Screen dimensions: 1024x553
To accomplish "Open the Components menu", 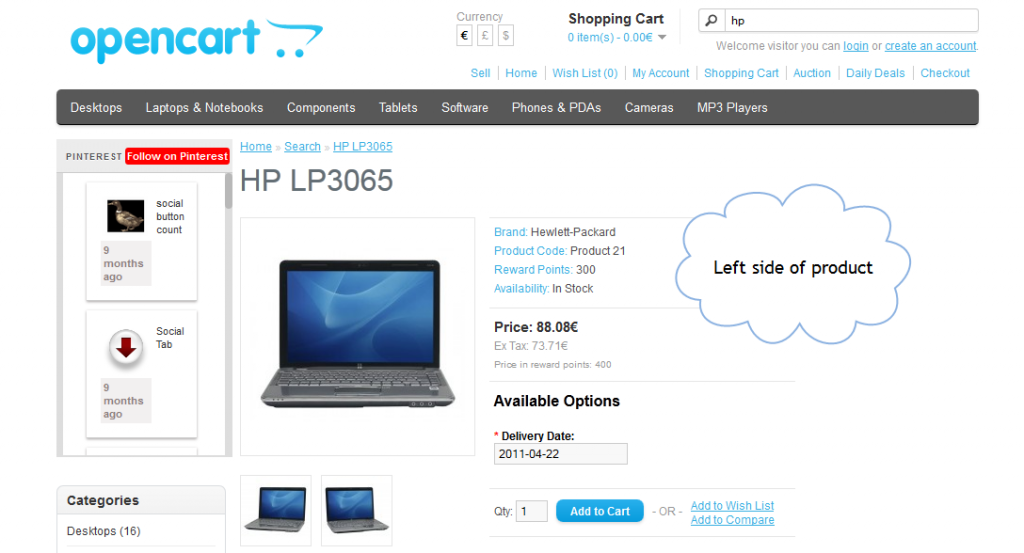I will tap(321, 108).
